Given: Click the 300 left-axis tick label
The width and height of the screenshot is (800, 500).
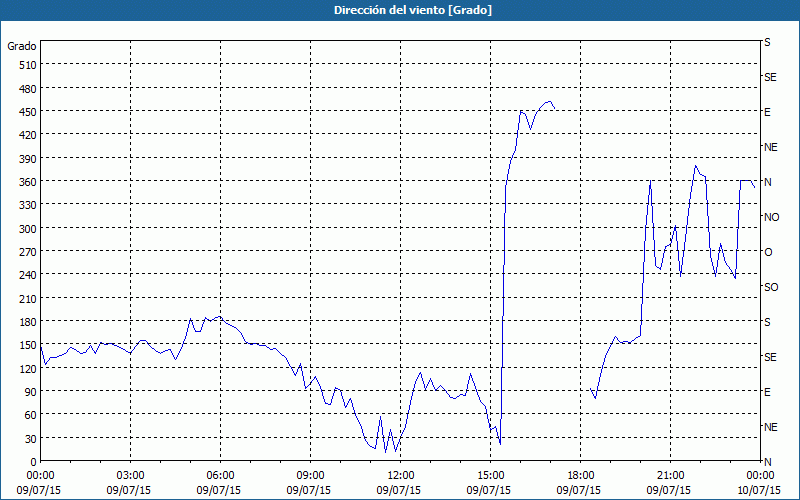Looking at the screenshot, I should pos(28,229).
